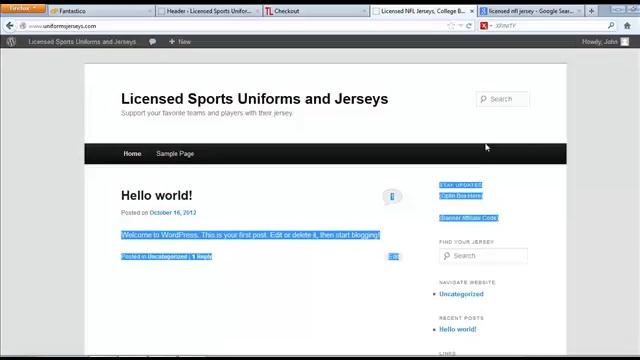Open the comments bubble in admin bar
This screenshot has height=360, width=640.
pos(152,42)
